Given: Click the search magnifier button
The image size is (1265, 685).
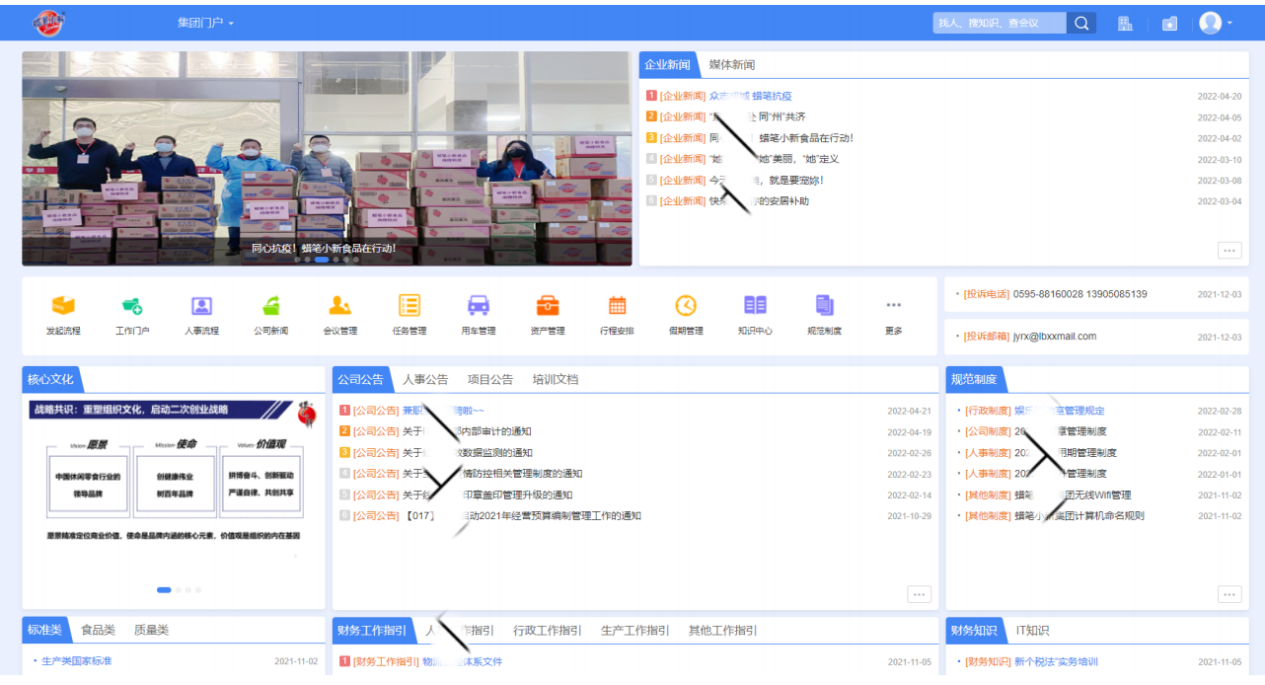Looking at the screenshot, I should 1081,23.
